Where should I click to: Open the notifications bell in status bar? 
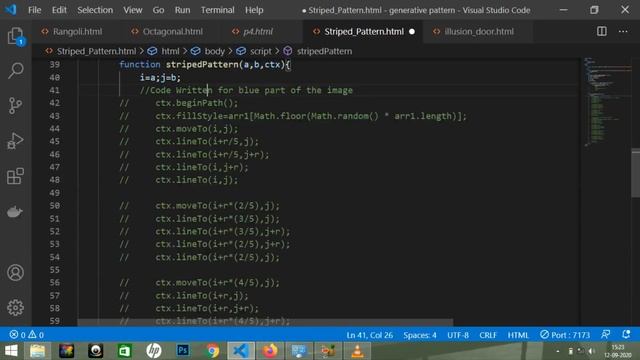(626, 335)
